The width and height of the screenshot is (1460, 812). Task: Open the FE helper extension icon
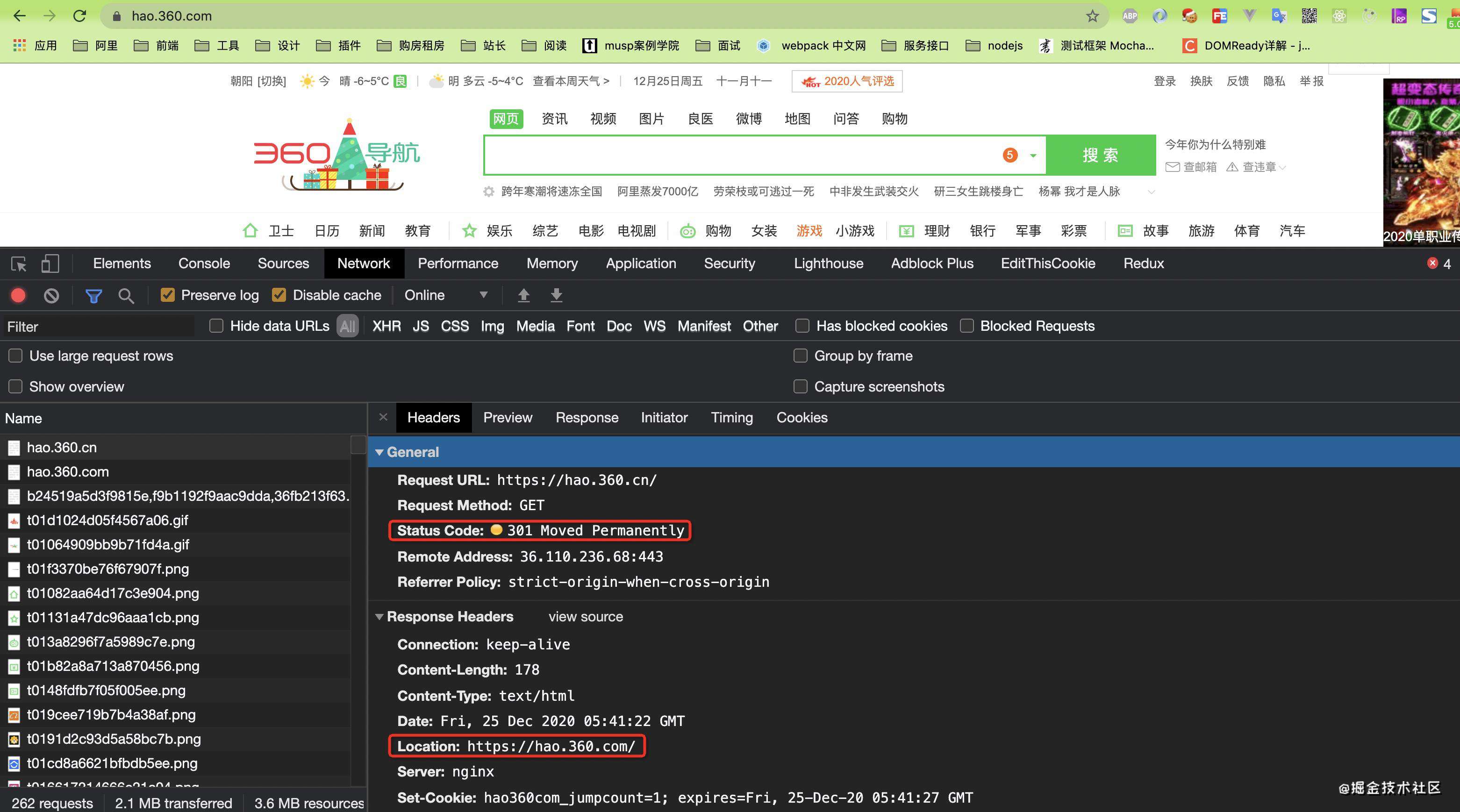pyautogui.click(x=1219, y=16)
